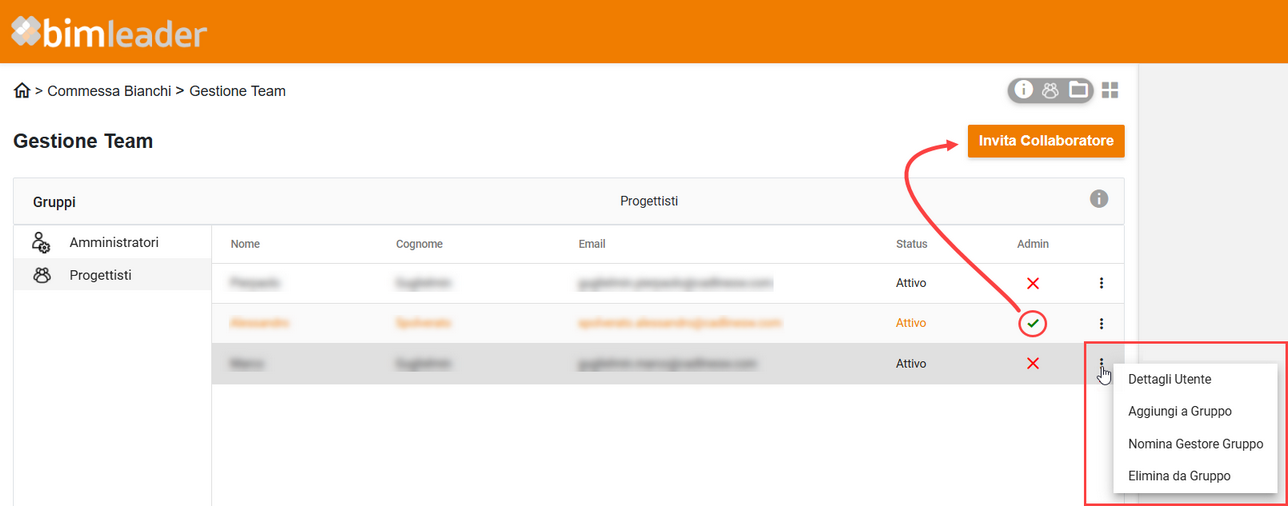Screen dimensions: 1288x506
Task: Open the team members view icon
Action: click(x=1050, y=90)
